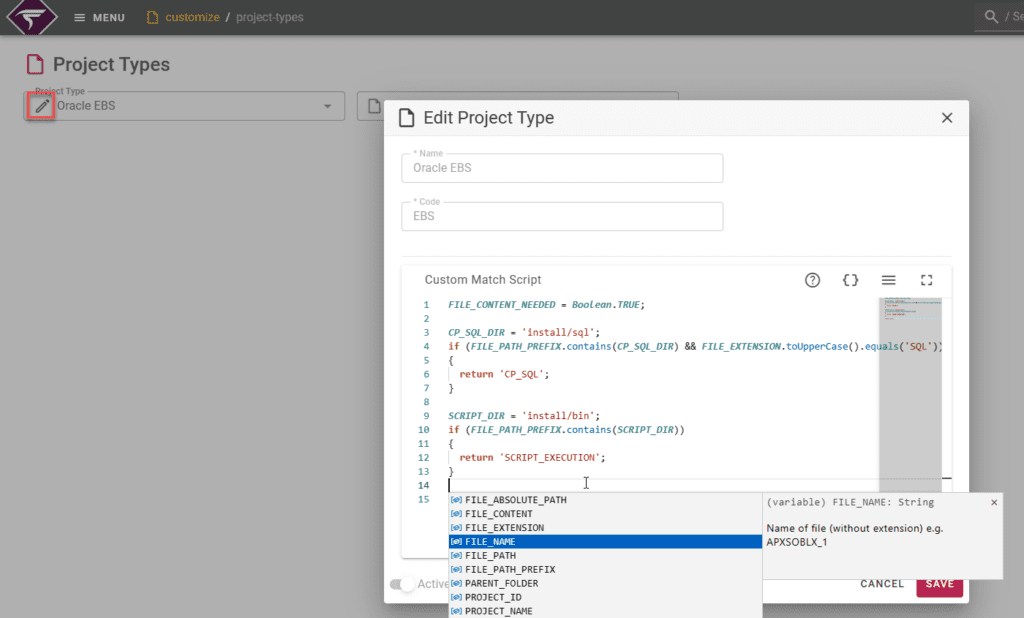Click the Edit Project Type document icon

click(407, 118)
